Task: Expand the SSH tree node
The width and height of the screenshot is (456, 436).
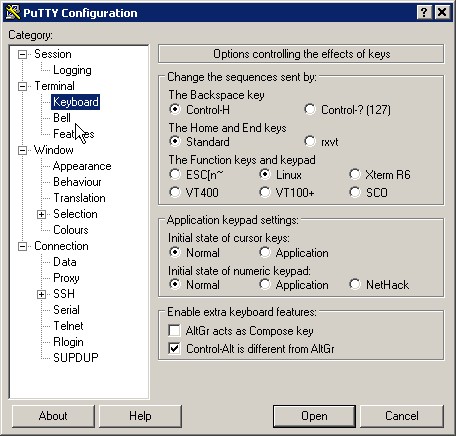Action: pos(41,294)
